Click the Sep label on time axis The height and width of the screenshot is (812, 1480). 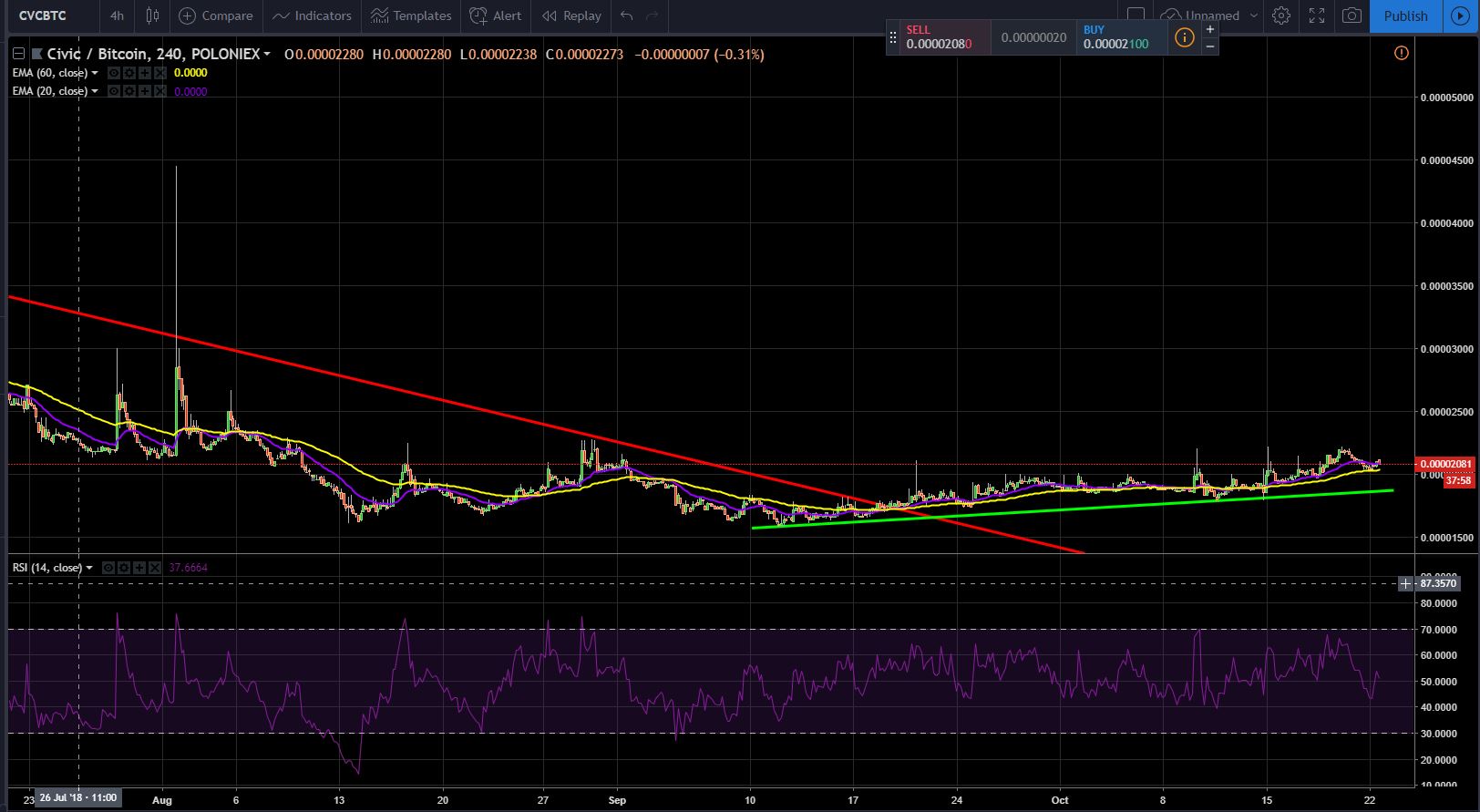tap(617, 798)
